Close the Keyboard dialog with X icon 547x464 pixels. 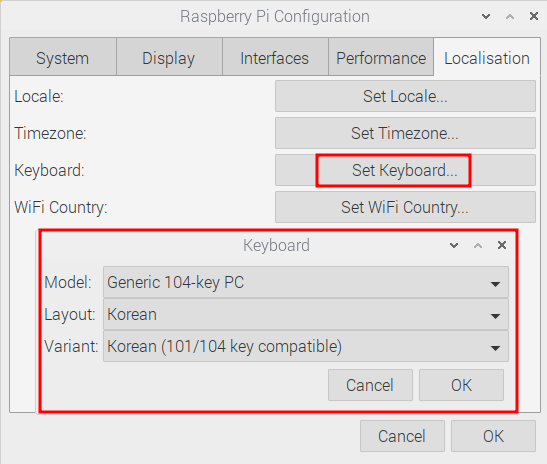pos(502,245)
